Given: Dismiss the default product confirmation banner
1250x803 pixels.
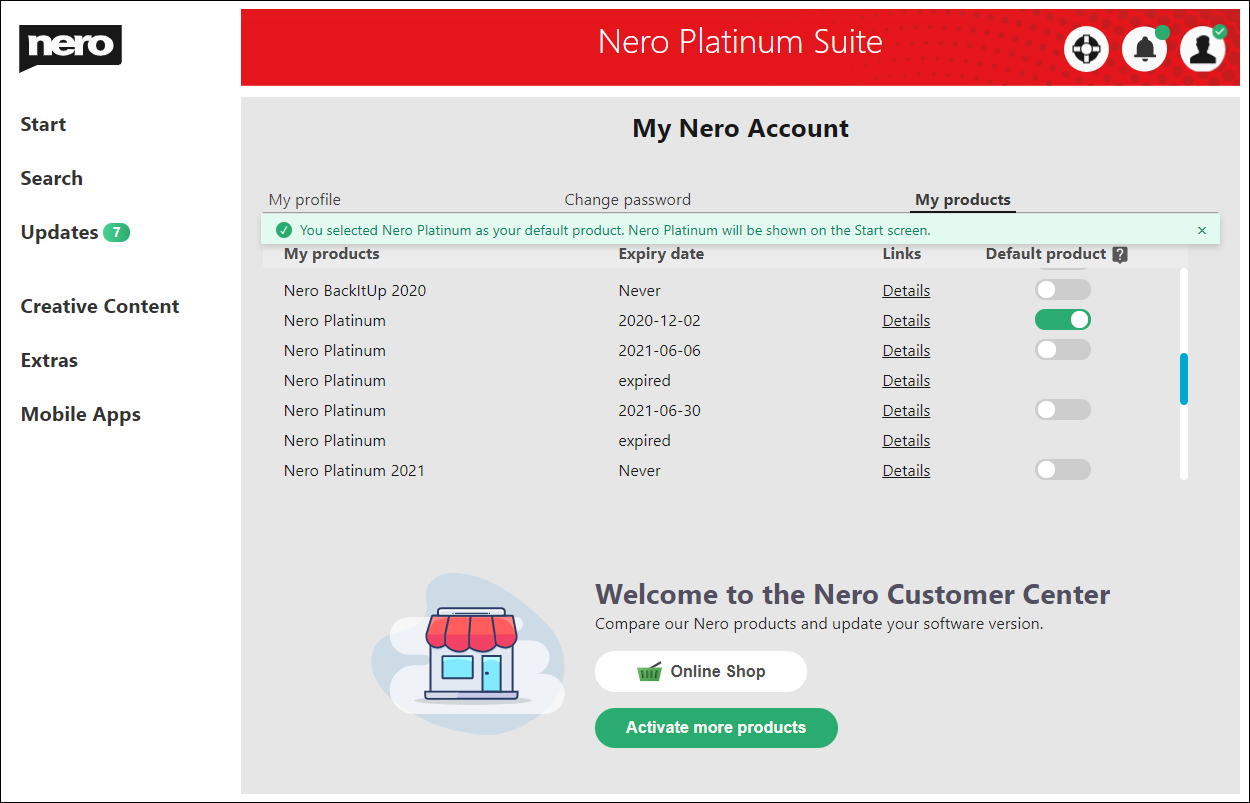Looking at the screenshot, I should pyautogui.click(x=1202, y=229).
